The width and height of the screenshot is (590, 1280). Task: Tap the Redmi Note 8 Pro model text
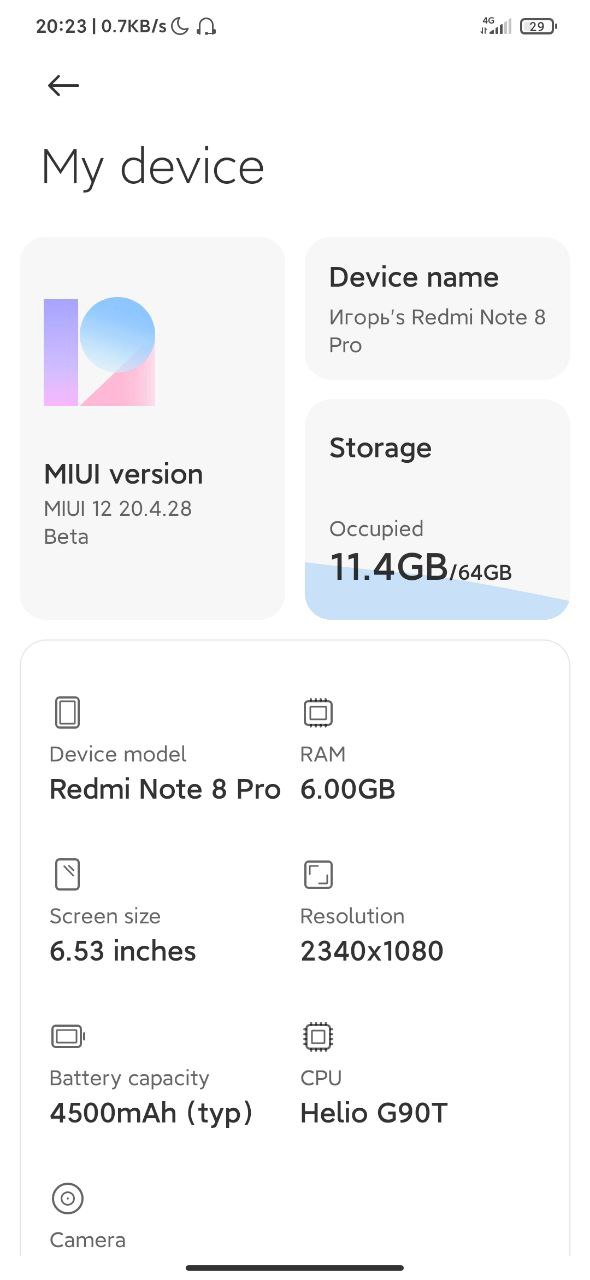point(165,789)
